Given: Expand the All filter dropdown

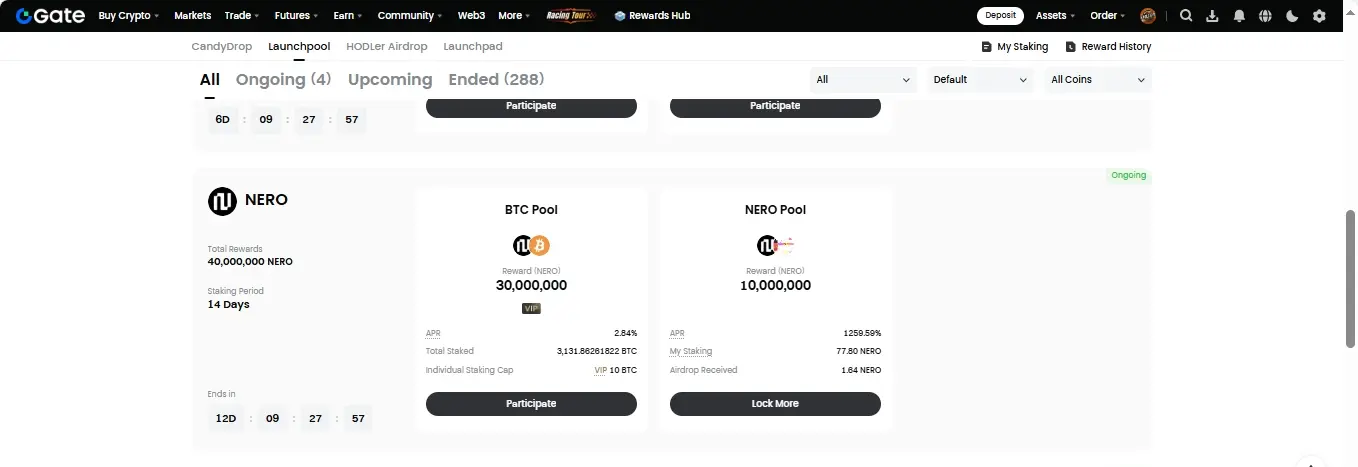Looking at the screenshot, I should (863, 80).
